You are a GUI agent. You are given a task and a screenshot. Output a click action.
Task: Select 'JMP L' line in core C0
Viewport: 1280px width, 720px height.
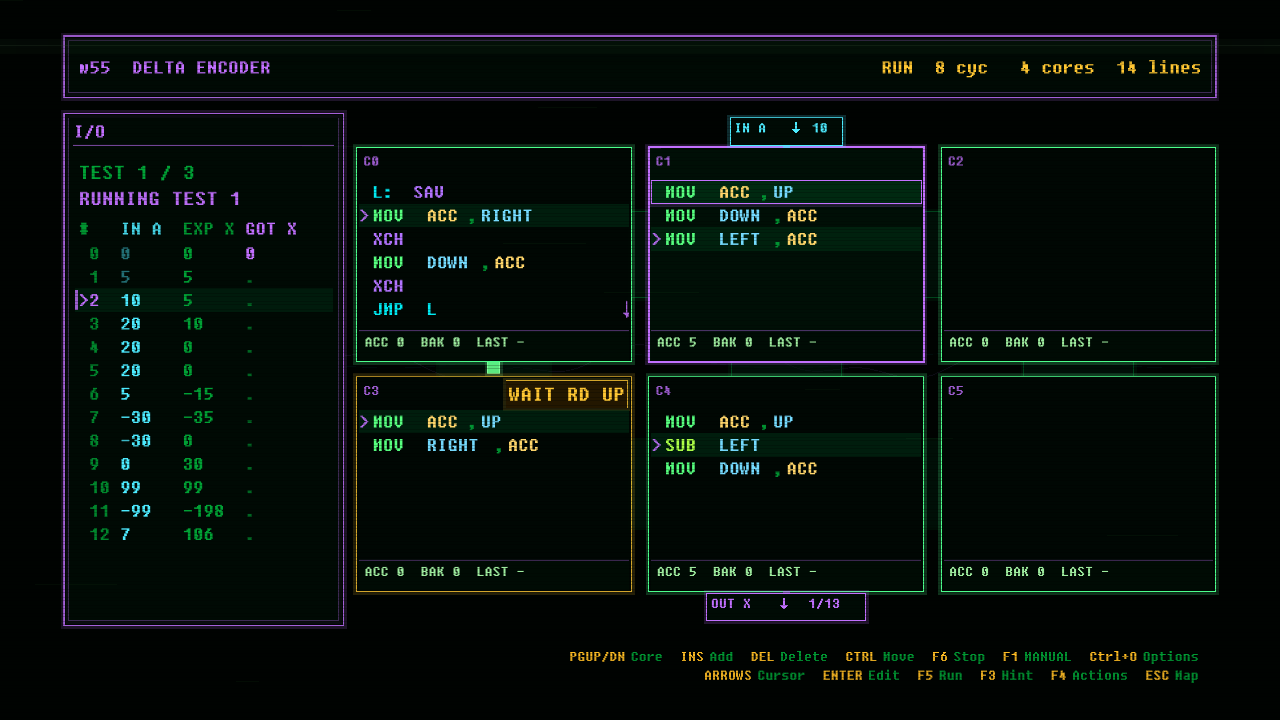click(x=494, y=309)
